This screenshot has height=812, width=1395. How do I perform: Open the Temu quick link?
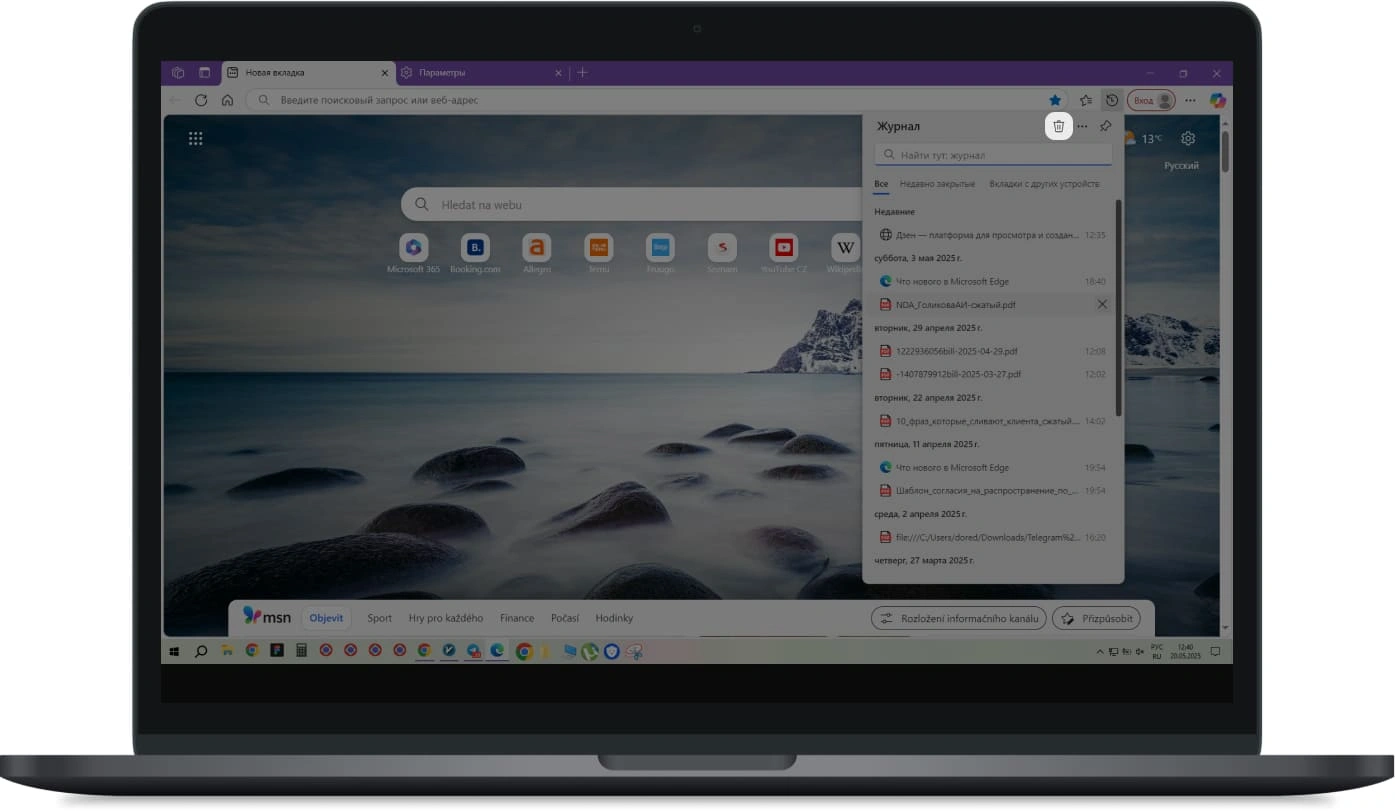pos(599,254)
